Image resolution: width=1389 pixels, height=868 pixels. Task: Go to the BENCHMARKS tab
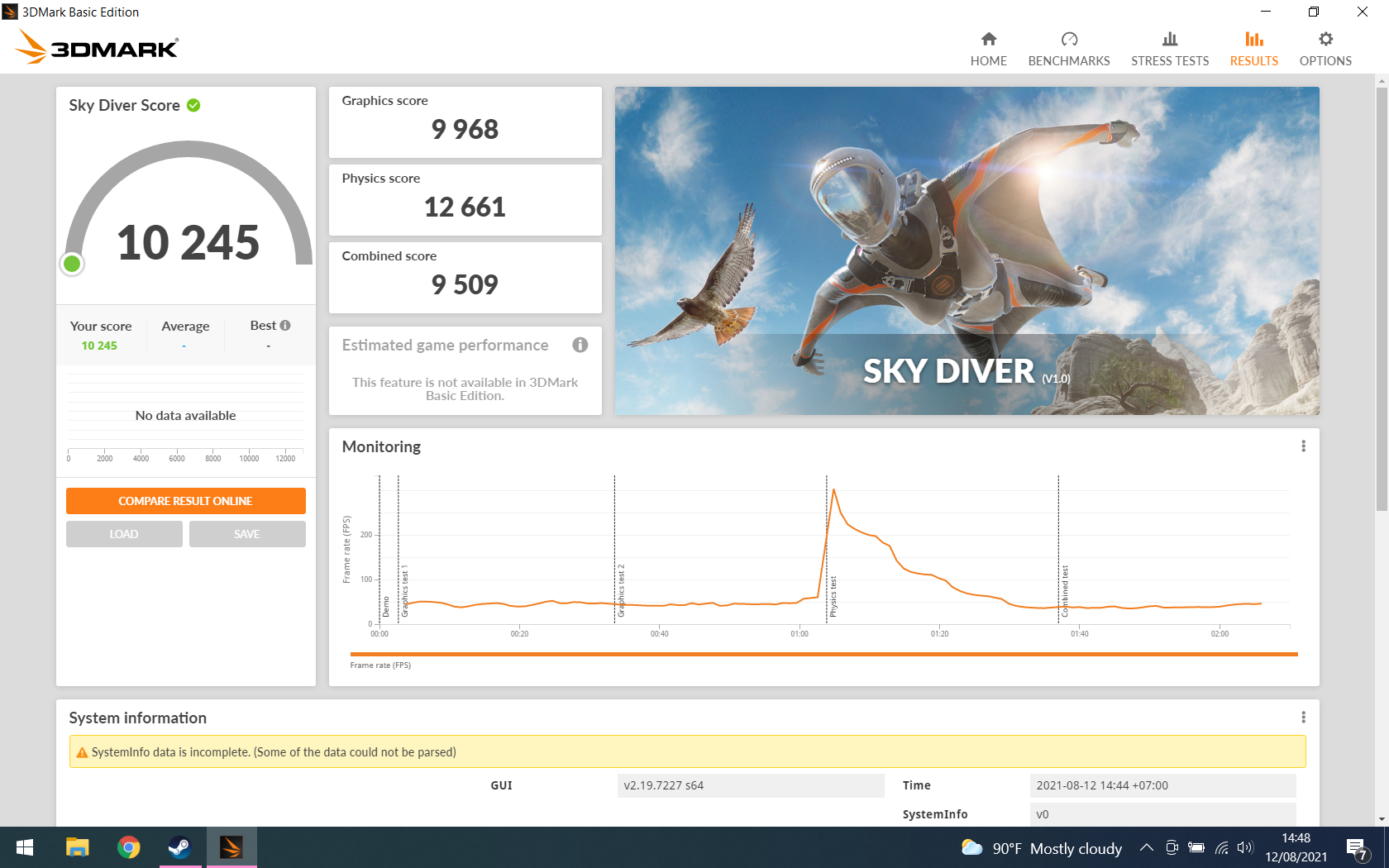1068,50
